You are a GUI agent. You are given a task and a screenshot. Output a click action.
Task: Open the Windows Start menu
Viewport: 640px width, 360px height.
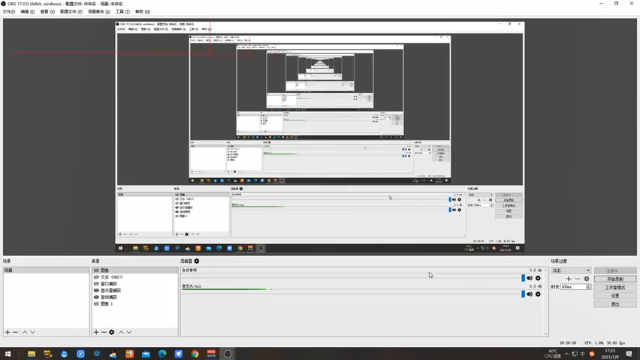(8, 354)
